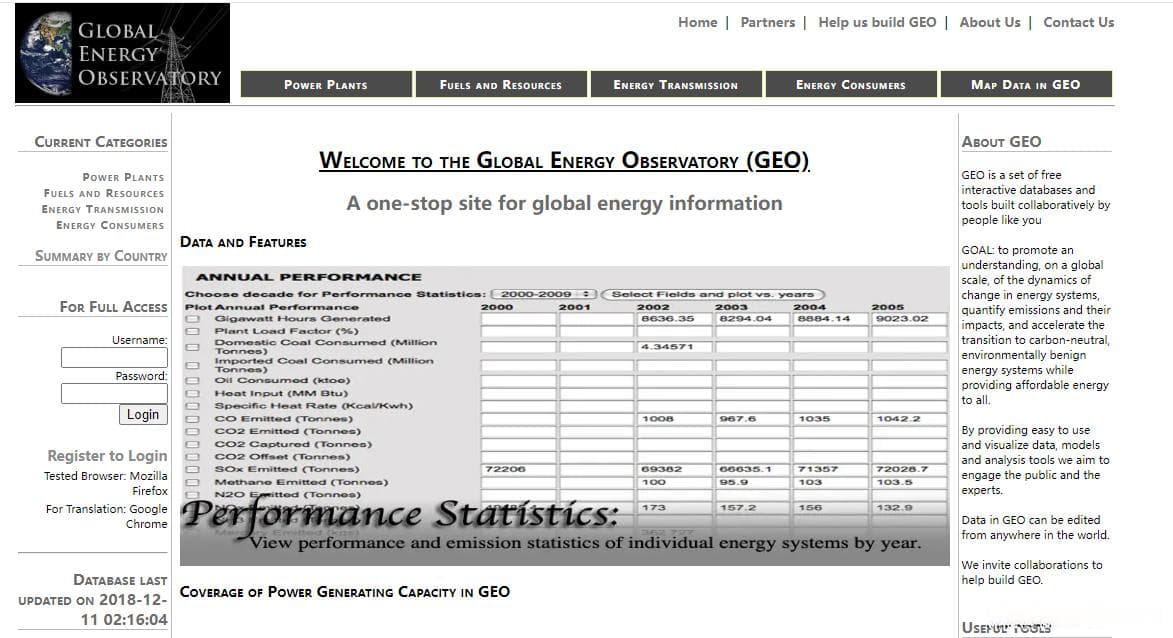Click the Global Energy Observatory logo

123,53
